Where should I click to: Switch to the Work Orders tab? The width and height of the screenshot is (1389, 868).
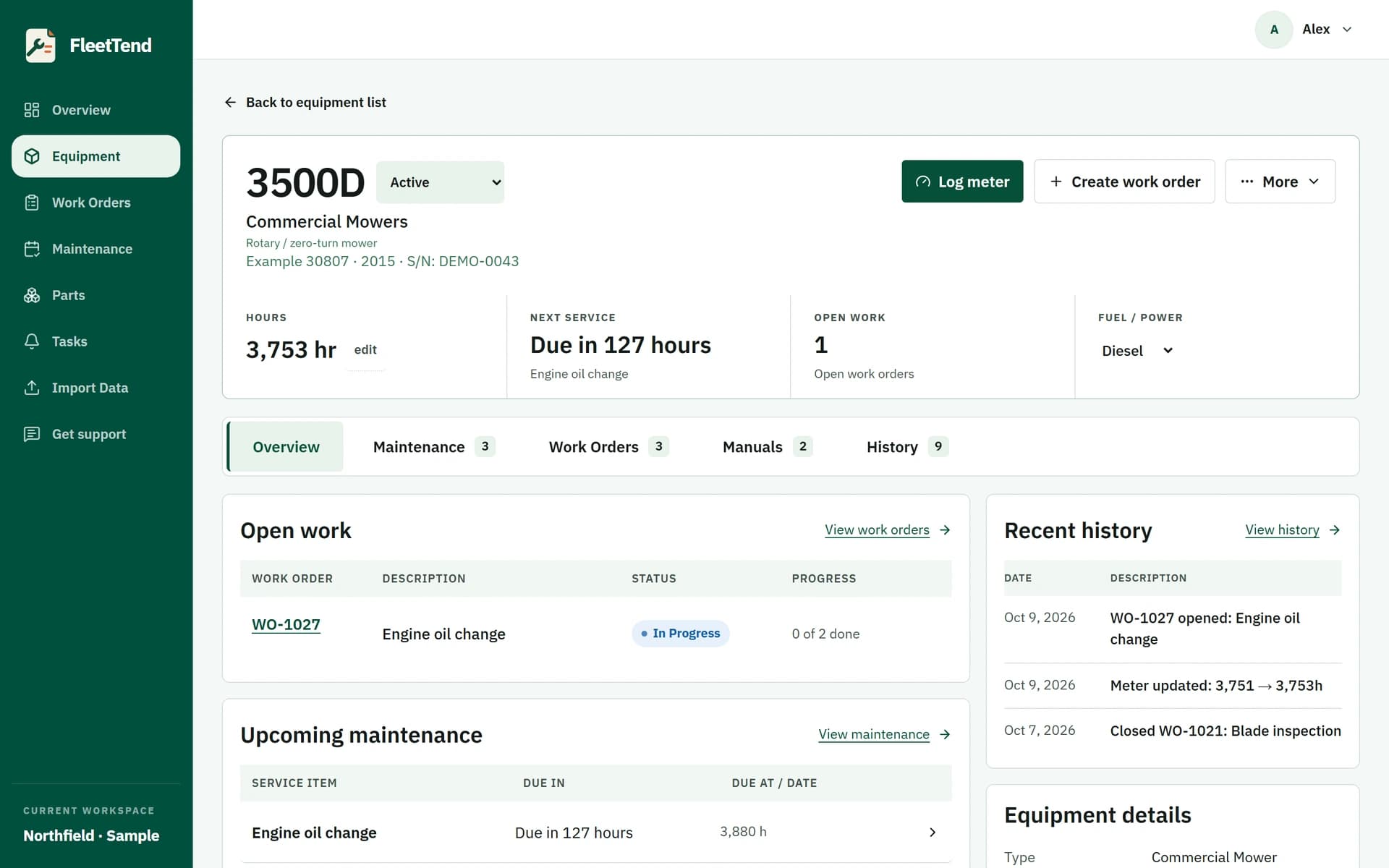point(608,447)
